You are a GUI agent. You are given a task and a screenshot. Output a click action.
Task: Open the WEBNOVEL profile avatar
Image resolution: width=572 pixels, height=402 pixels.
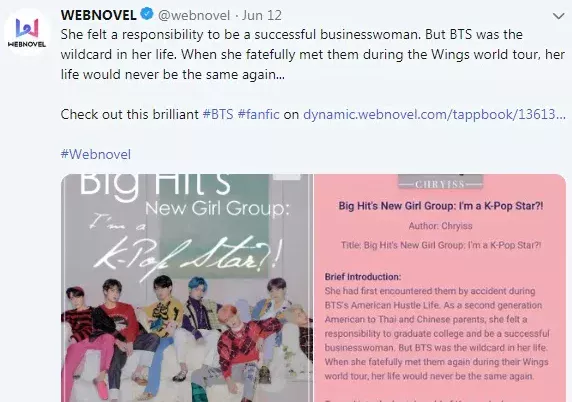pos(27,32)
